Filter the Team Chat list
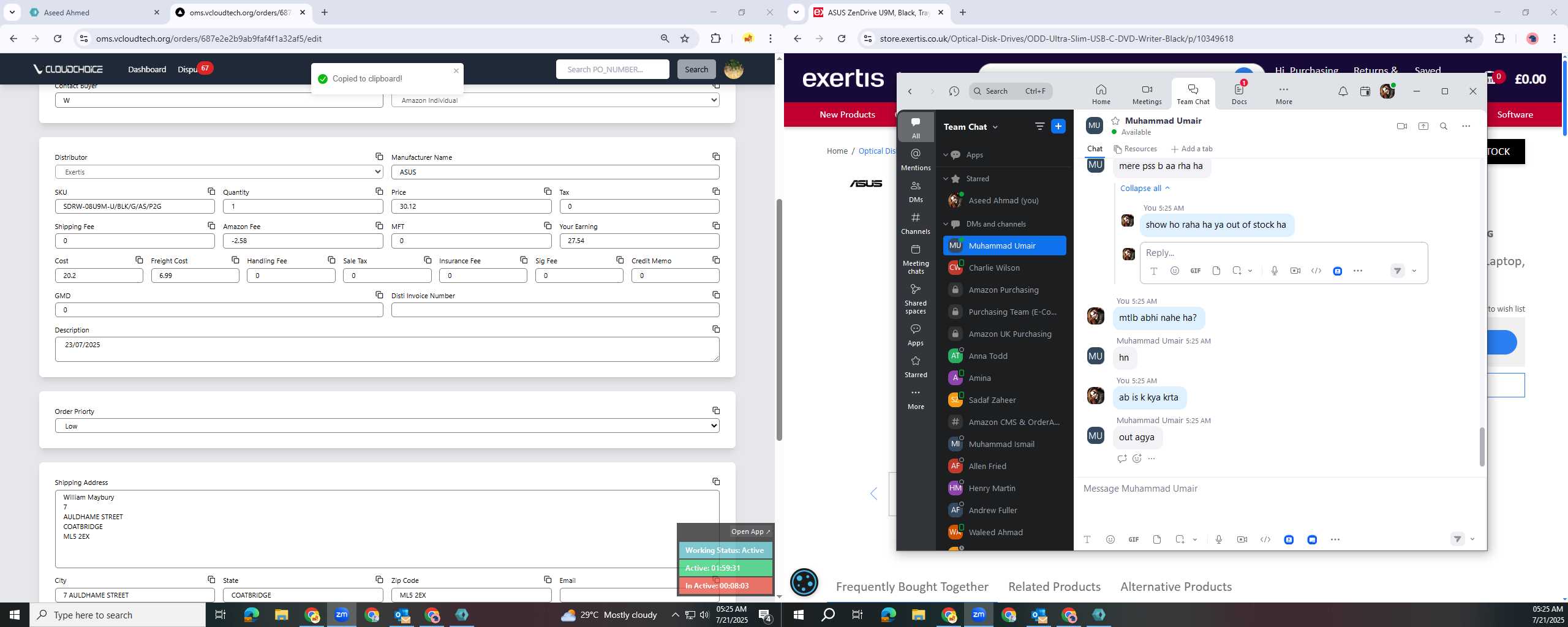The width and height of the screenshot is (1568, 627). coord(1039,126)
